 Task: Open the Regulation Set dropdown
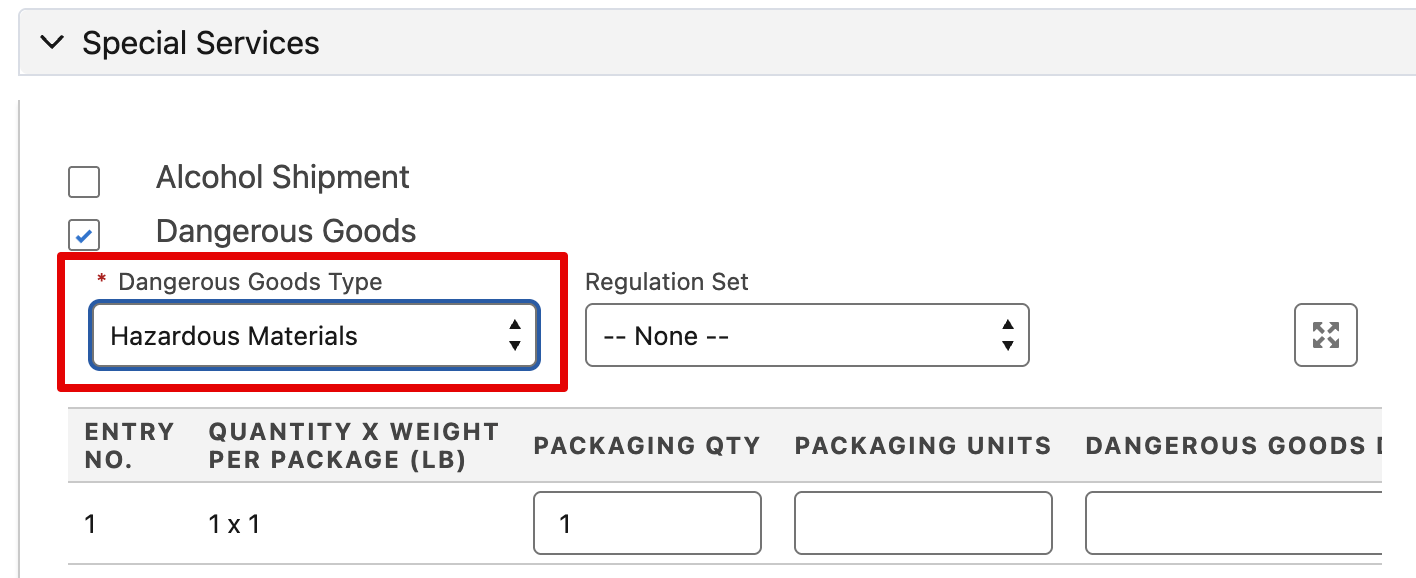click(x=807, y=336)
